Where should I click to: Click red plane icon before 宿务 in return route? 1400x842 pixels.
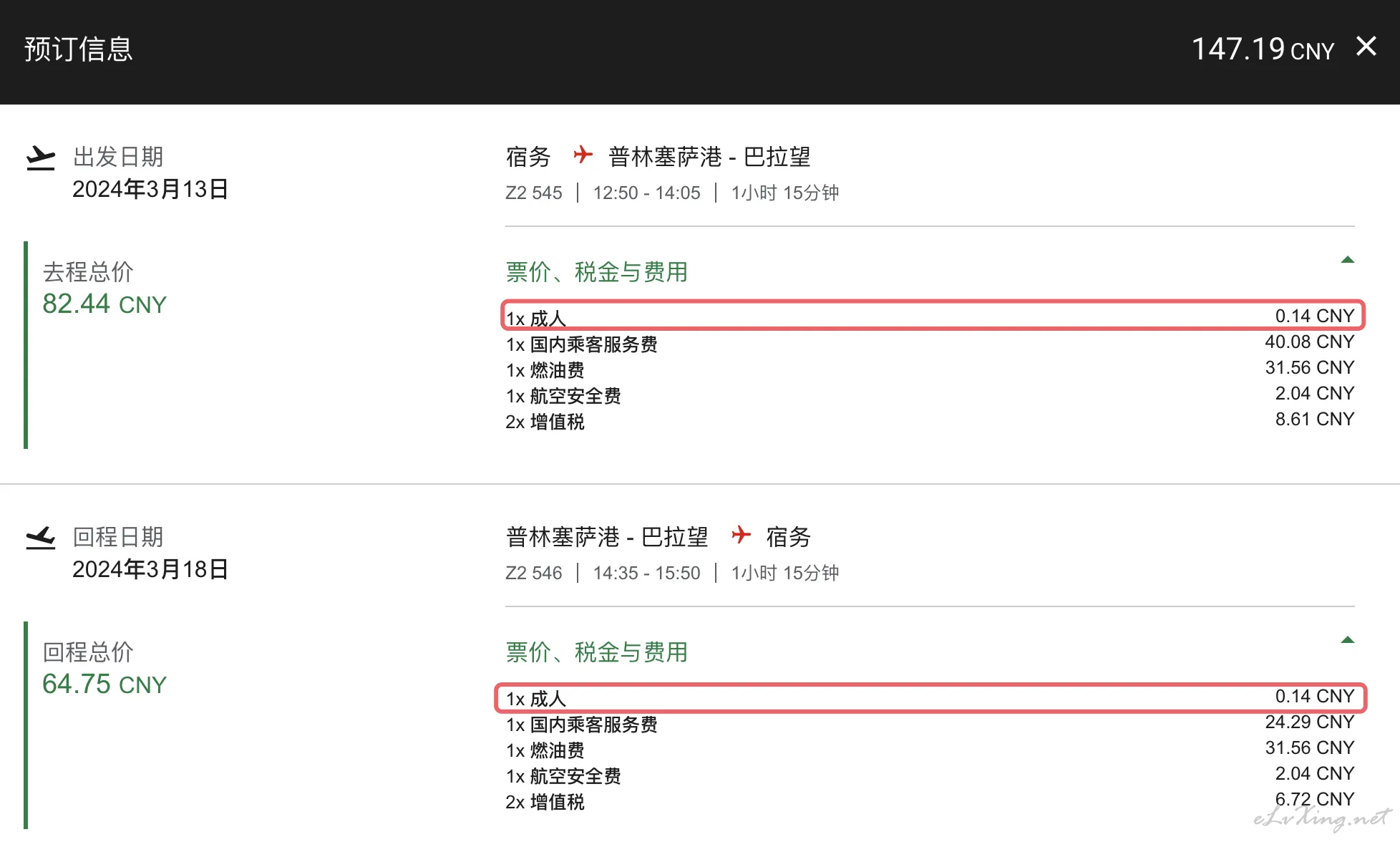click(x=742, y=535)
